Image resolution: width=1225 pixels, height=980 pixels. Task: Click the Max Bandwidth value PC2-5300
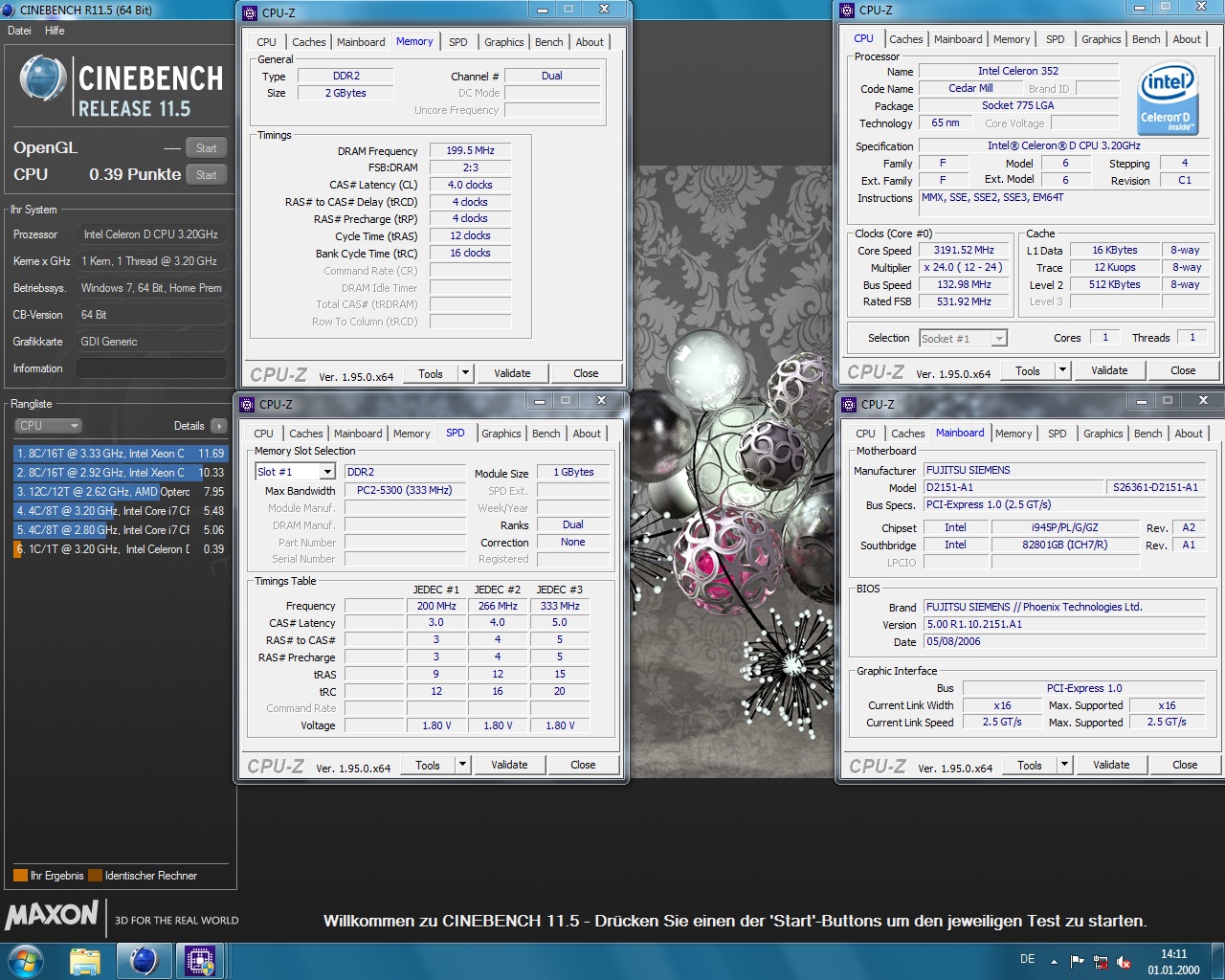tap(404, 489)
